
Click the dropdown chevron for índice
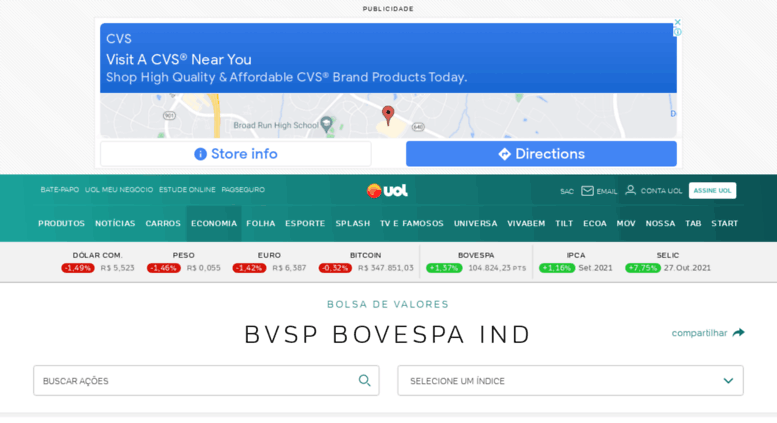pyautogui.click(x=728, y=381)
